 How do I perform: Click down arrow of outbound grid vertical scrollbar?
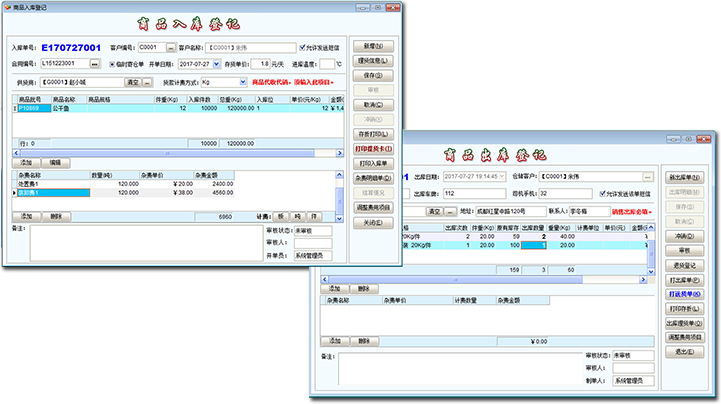pos(651,272)
